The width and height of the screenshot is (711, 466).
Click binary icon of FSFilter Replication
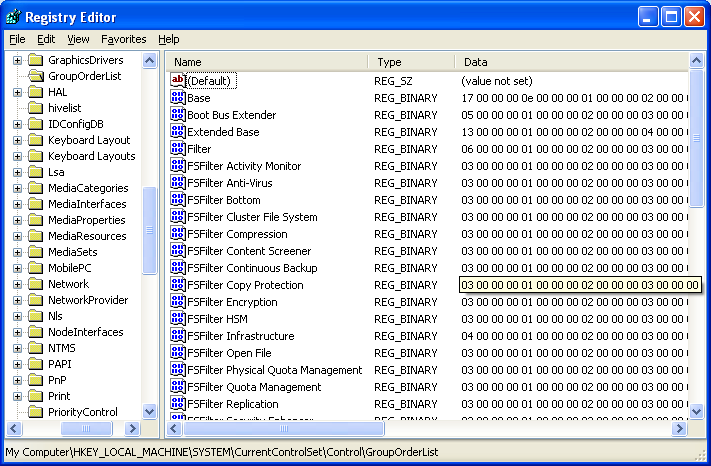pos(177,403)
